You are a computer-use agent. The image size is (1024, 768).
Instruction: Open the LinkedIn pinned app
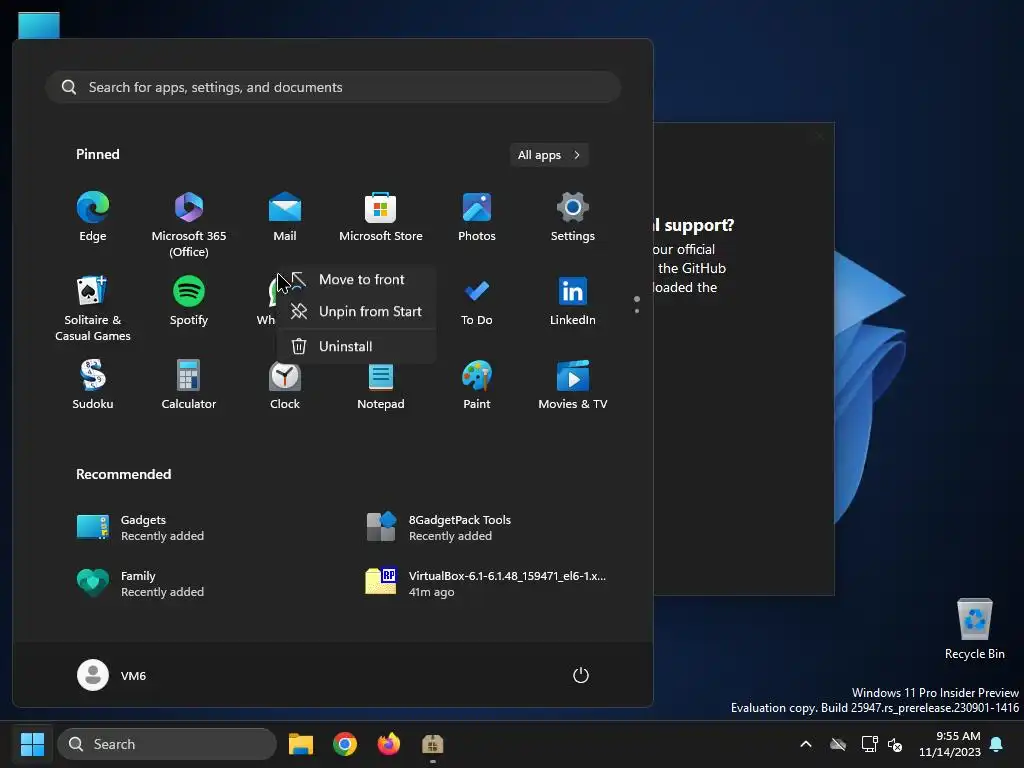tap(573, 301)
